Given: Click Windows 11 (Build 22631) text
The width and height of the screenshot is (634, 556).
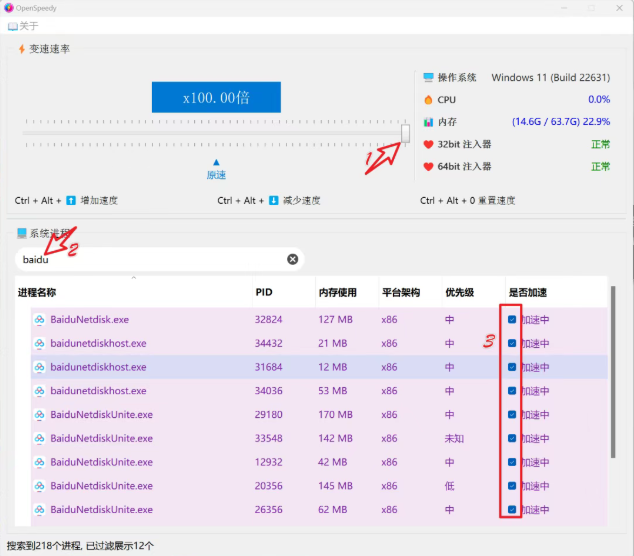Looking at the screenshot, I should tap(551, 77).
